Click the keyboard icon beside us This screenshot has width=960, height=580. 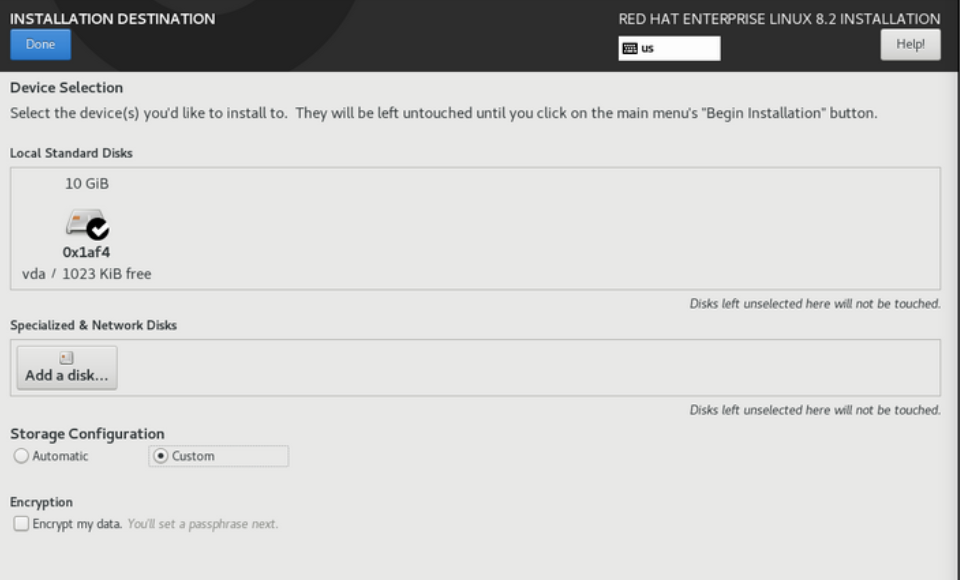(630, 48)
